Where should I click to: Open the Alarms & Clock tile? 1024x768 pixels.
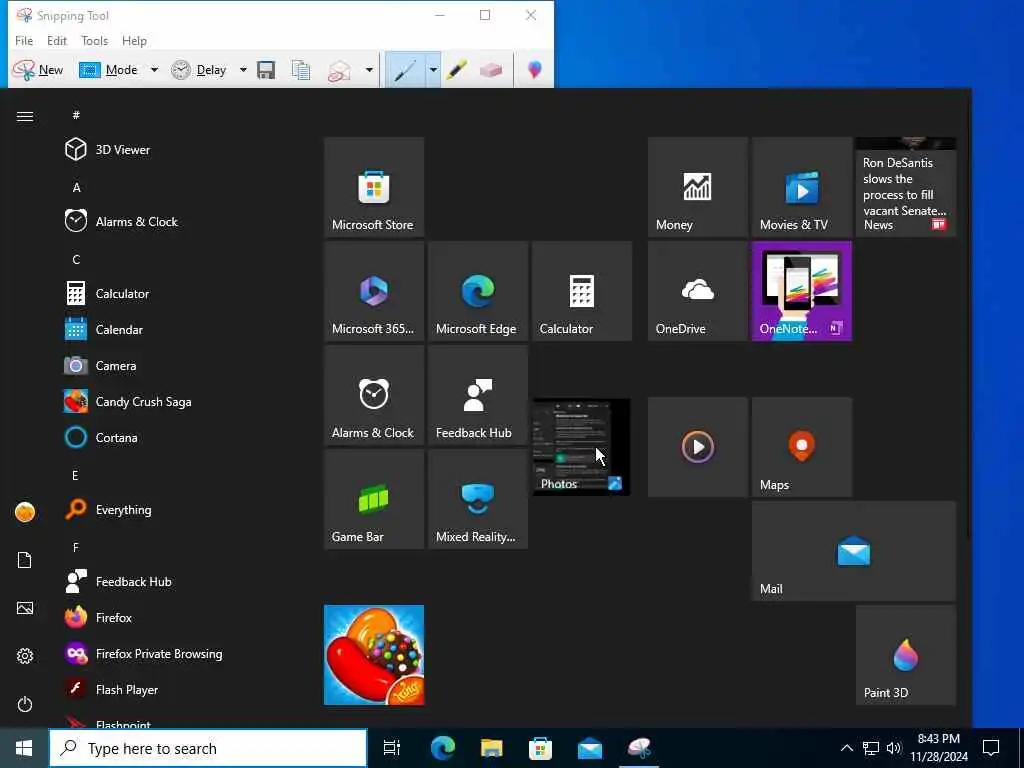pyautogui.click(x=374, y=394)
